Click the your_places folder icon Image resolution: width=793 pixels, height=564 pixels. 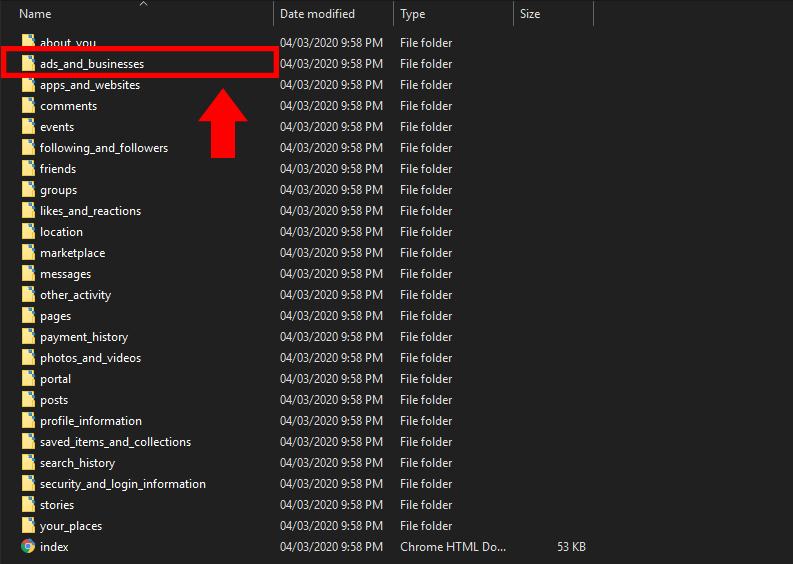coord(28,525)
